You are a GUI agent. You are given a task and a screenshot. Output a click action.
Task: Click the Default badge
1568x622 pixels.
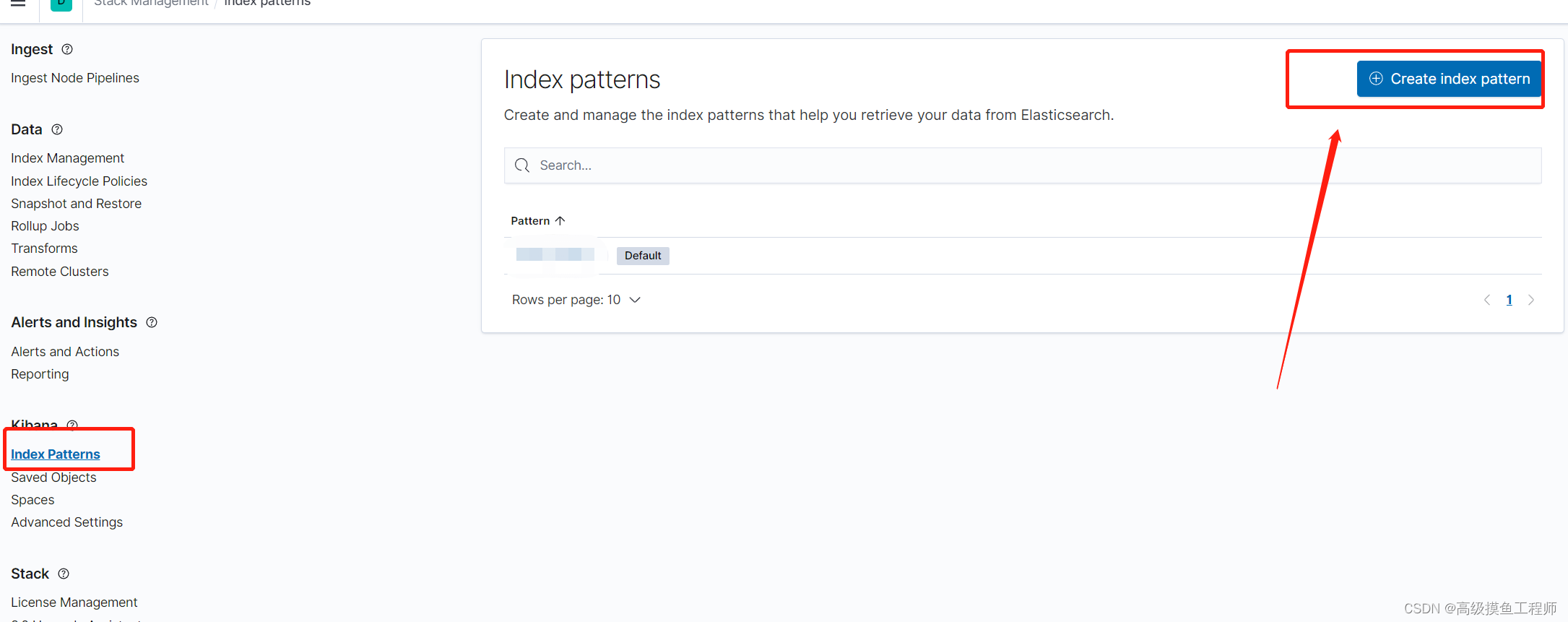click(x=643, y=256)
